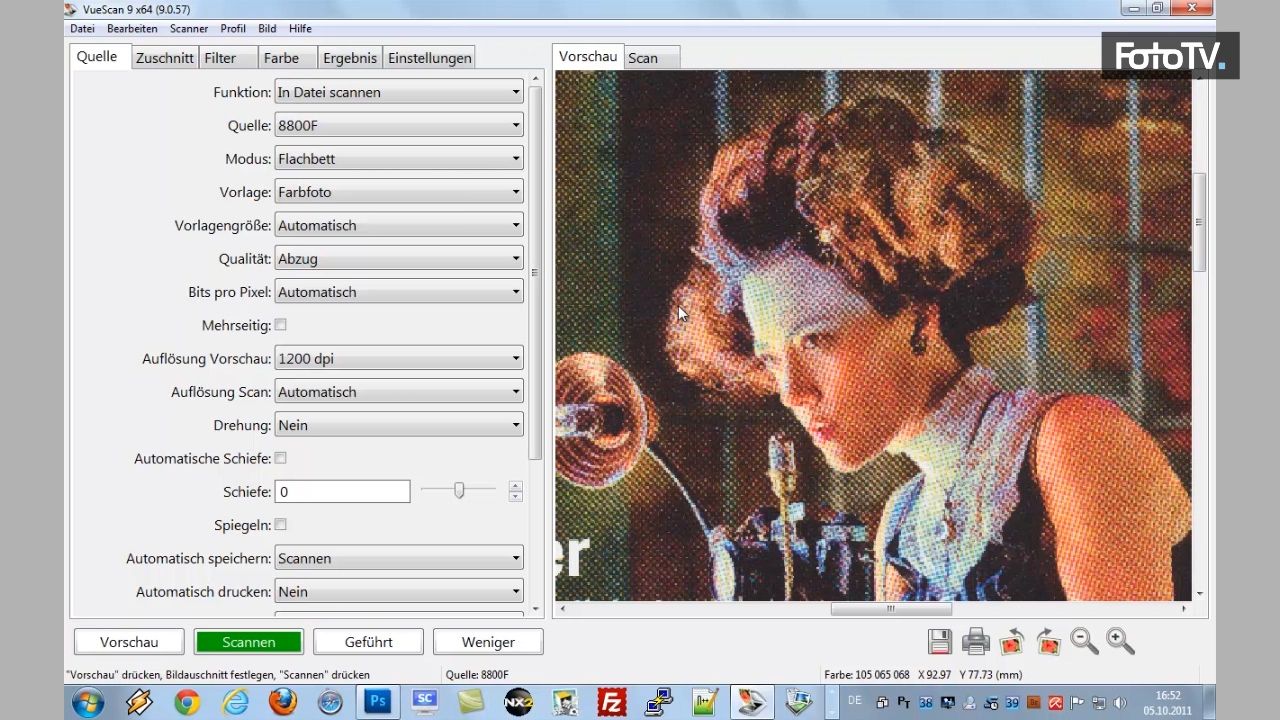Open the Vorlage Farbfoto dropdown
Image resolution: width=1280 pixels, height=720 pixels.
pyautogui.click(x=399, y=191)
